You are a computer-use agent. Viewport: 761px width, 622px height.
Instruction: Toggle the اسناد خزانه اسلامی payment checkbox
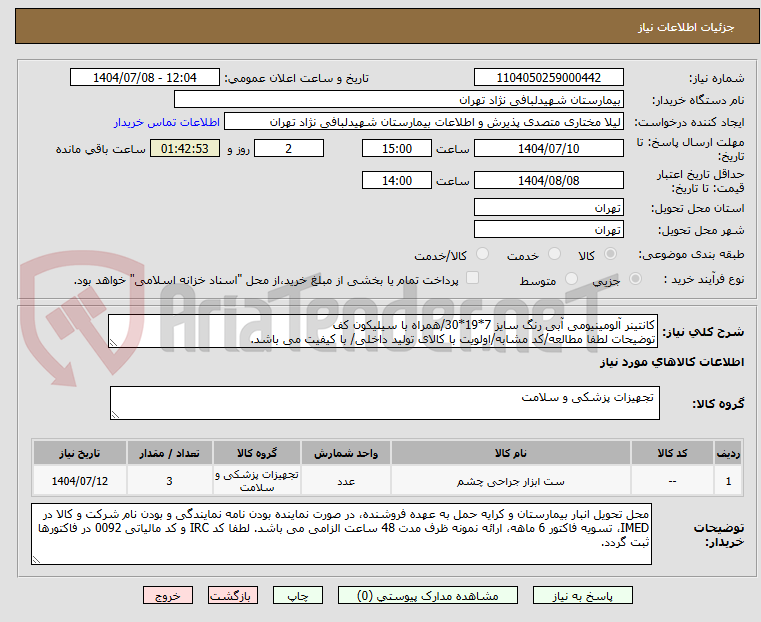coord(472,278)
